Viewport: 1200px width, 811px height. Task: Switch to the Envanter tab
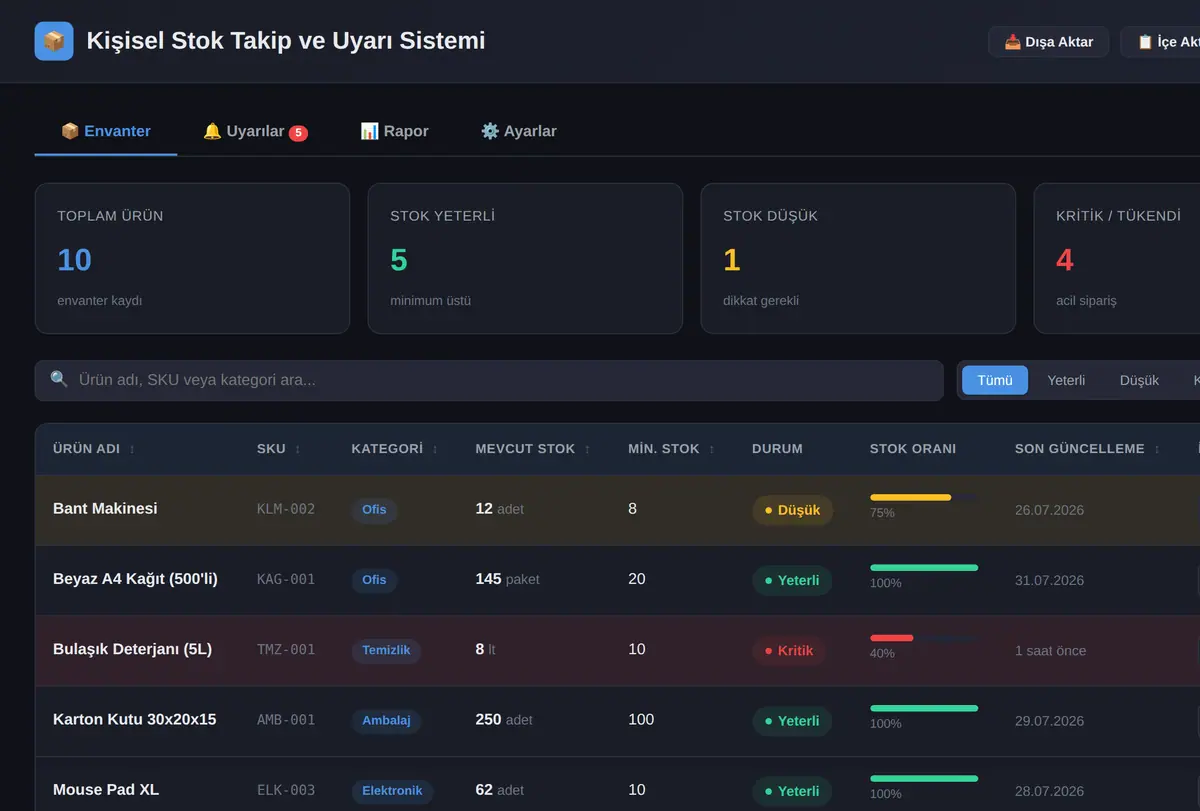coord(106,131)
